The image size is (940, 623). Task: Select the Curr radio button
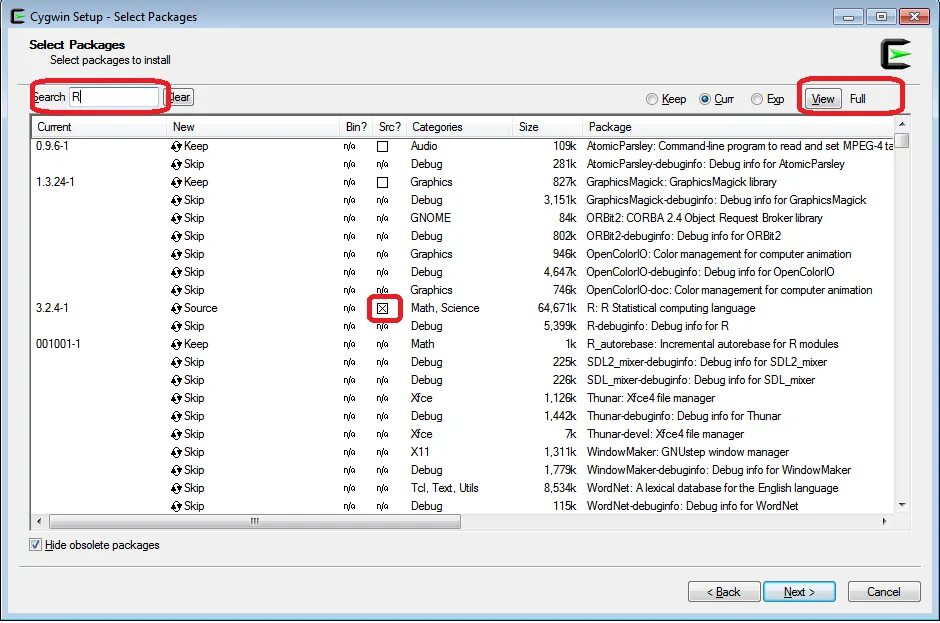click(x=705, y=99)
